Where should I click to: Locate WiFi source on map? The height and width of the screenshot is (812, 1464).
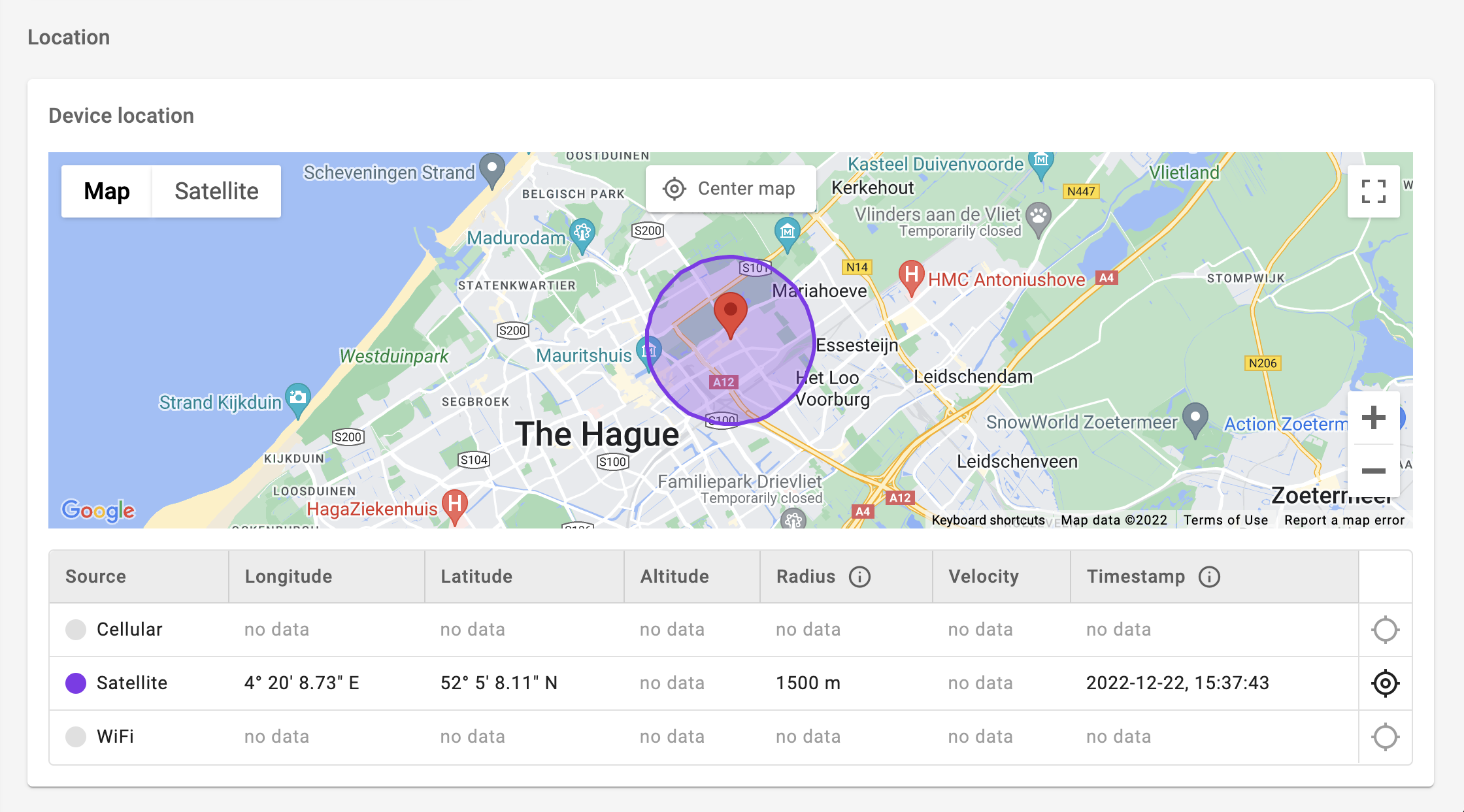[x=1385, y=737]
